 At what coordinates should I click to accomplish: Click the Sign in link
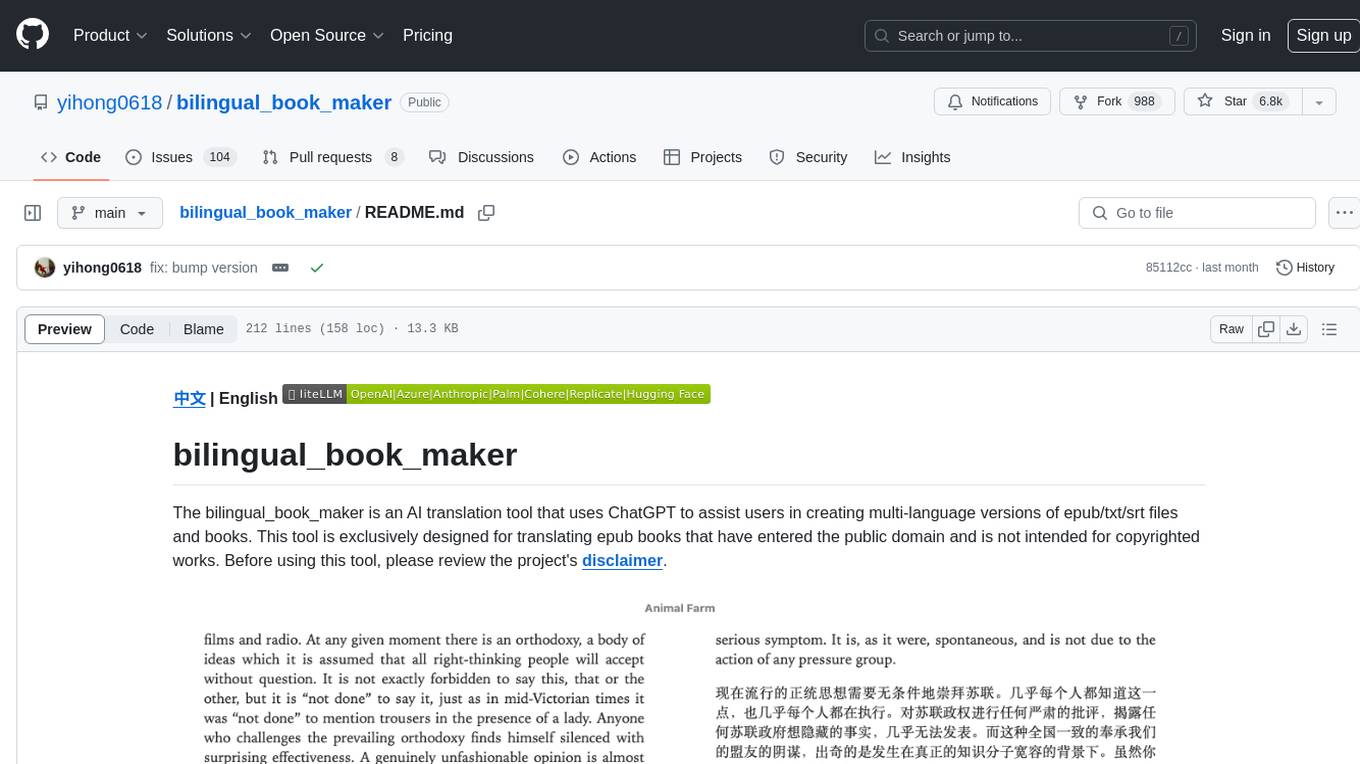[x=1245, y=35]
